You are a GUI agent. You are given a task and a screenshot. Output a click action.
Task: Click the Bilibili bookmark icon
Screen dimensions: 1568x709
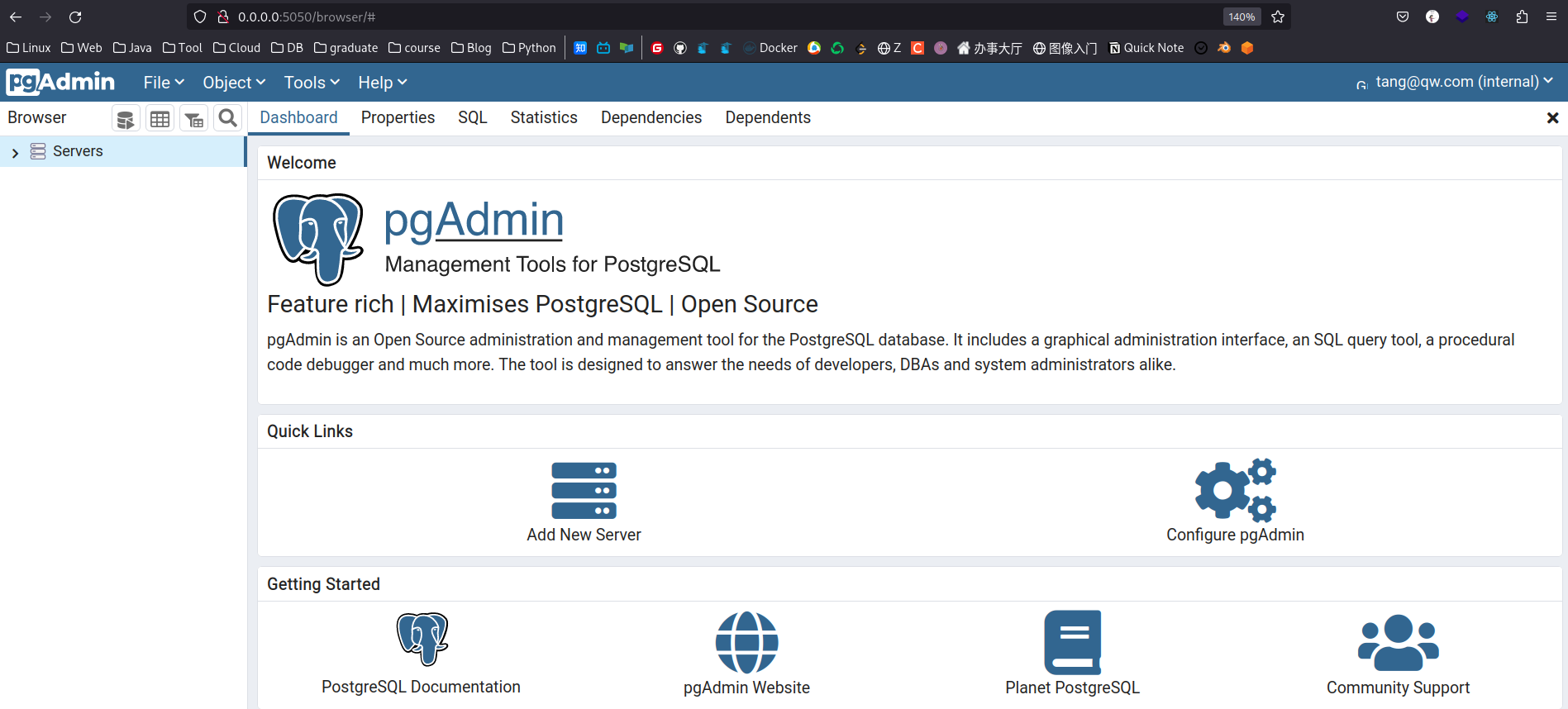click(x=603, y=48)
